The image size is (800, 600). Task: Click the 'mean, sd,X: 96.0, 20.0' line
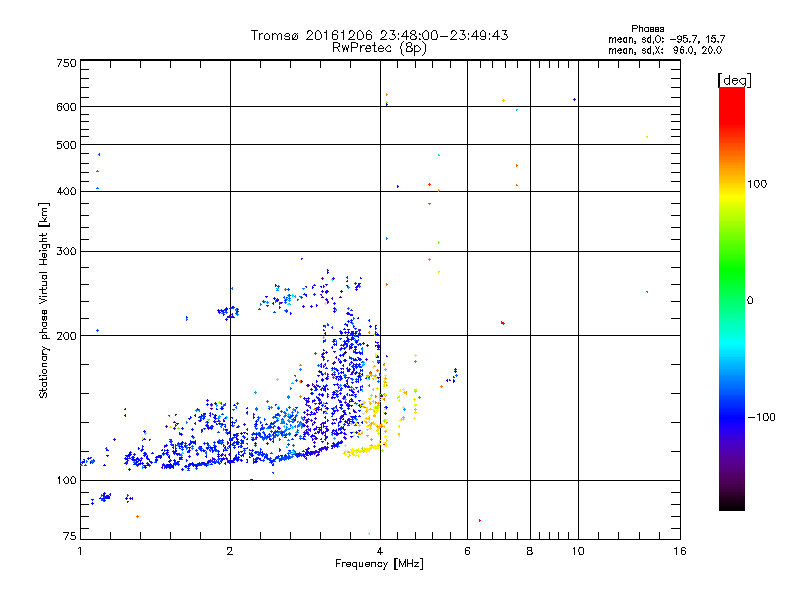665,50
